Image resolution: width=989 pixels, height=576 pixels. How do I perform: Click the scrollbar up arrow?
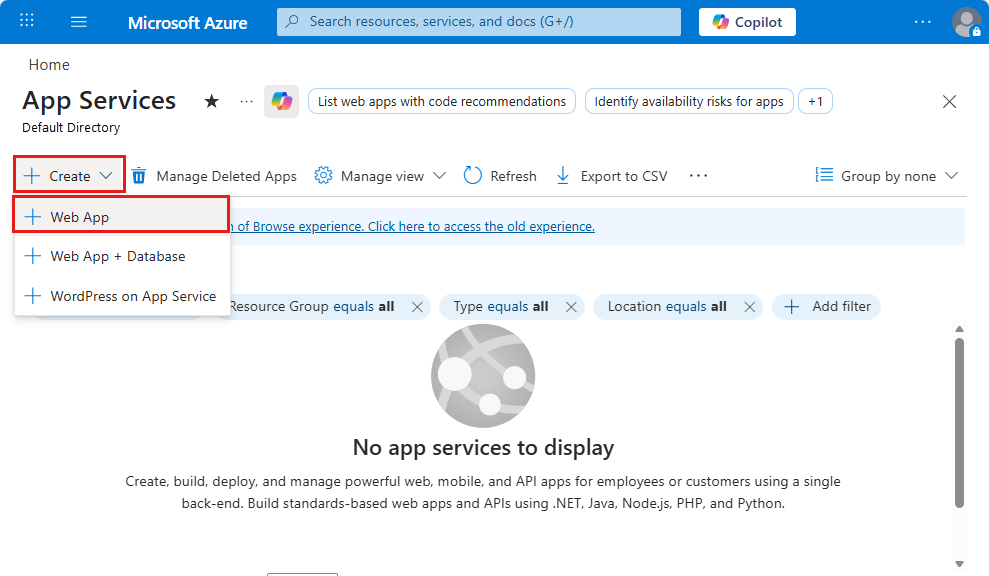click(x=959, y=329)
